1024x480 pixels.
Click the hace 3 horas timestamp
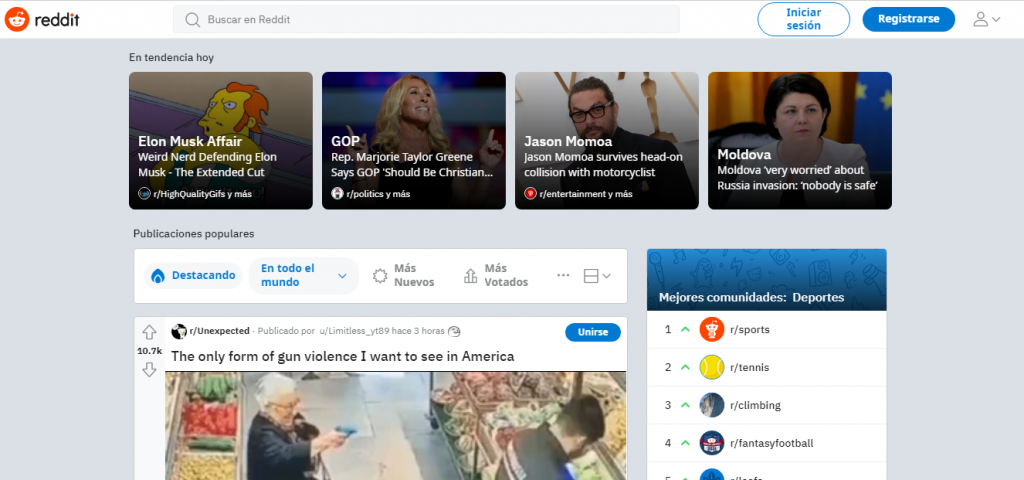[x=418, y=331]
